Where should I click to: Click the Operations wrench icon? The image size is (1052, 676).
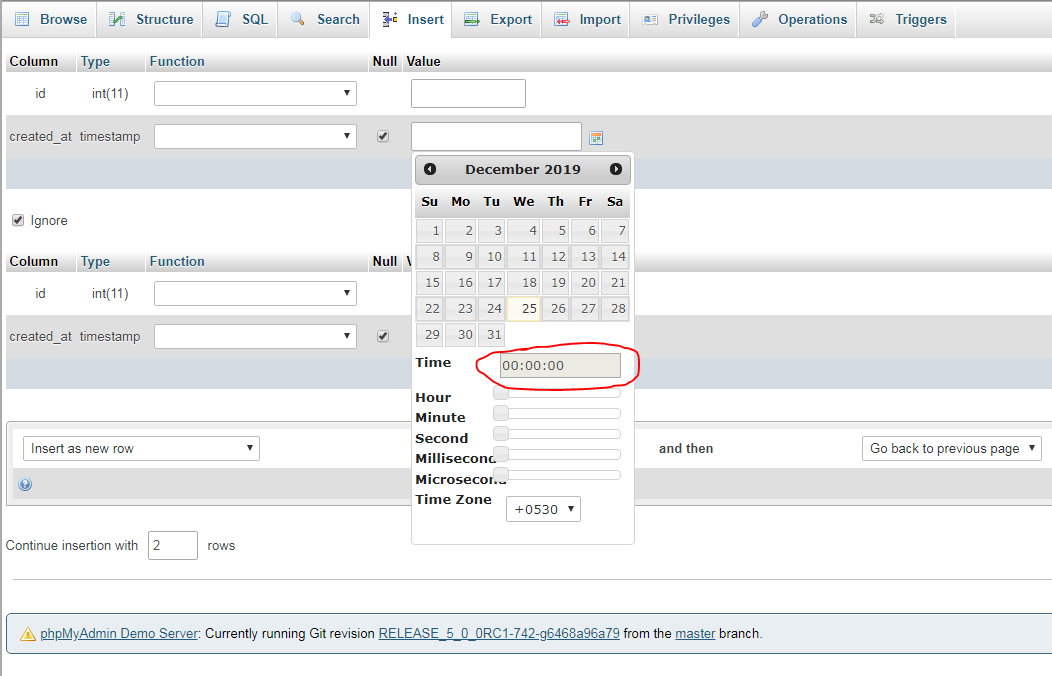(x=760, y=19)
